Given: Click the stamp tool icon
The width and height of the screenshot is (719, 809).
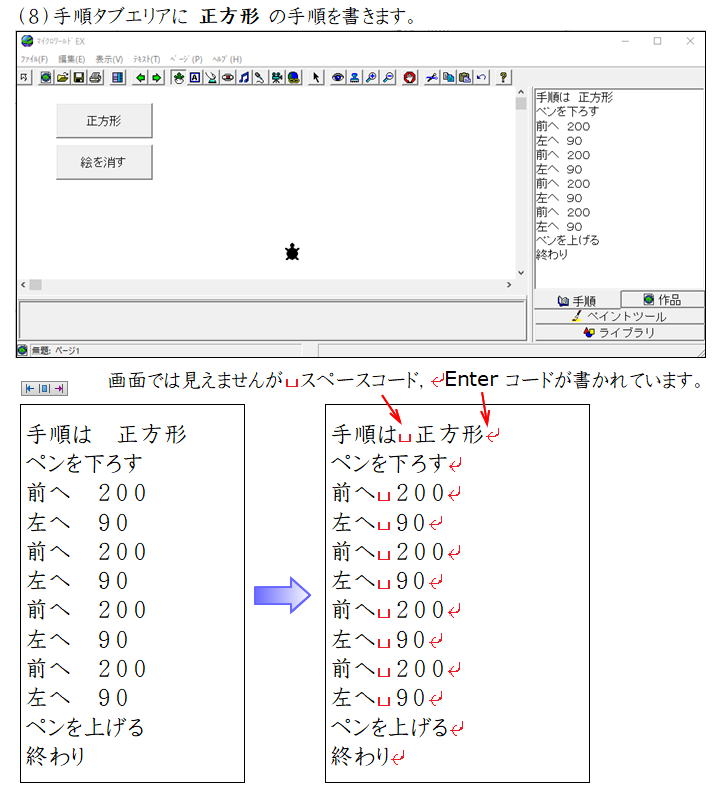Looking at the screenshot, I should (x=354, y=77).
